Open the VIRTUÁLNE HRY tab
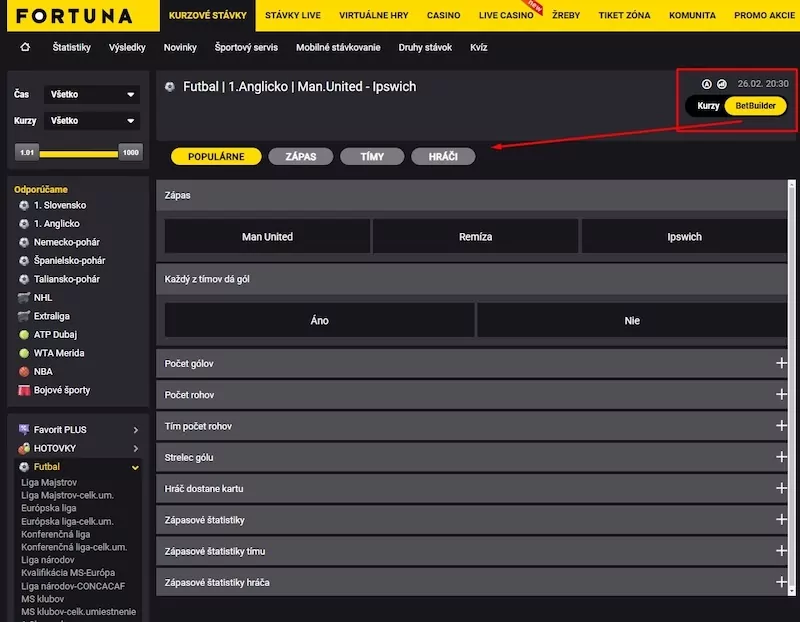 pyautogui.click(x=373, y=15)
